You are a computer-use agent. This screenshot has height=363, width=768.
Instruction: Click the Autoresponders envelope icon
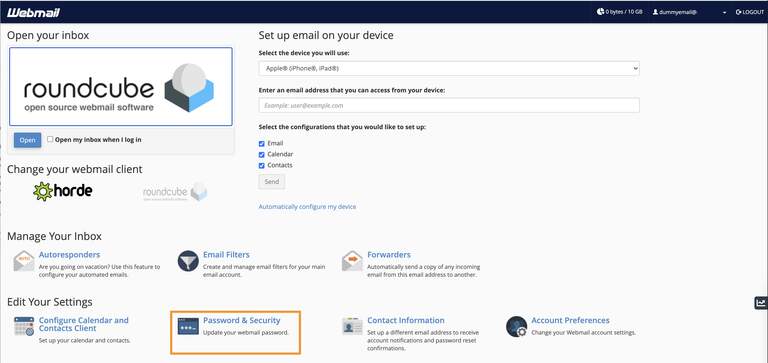pos(24,261)
